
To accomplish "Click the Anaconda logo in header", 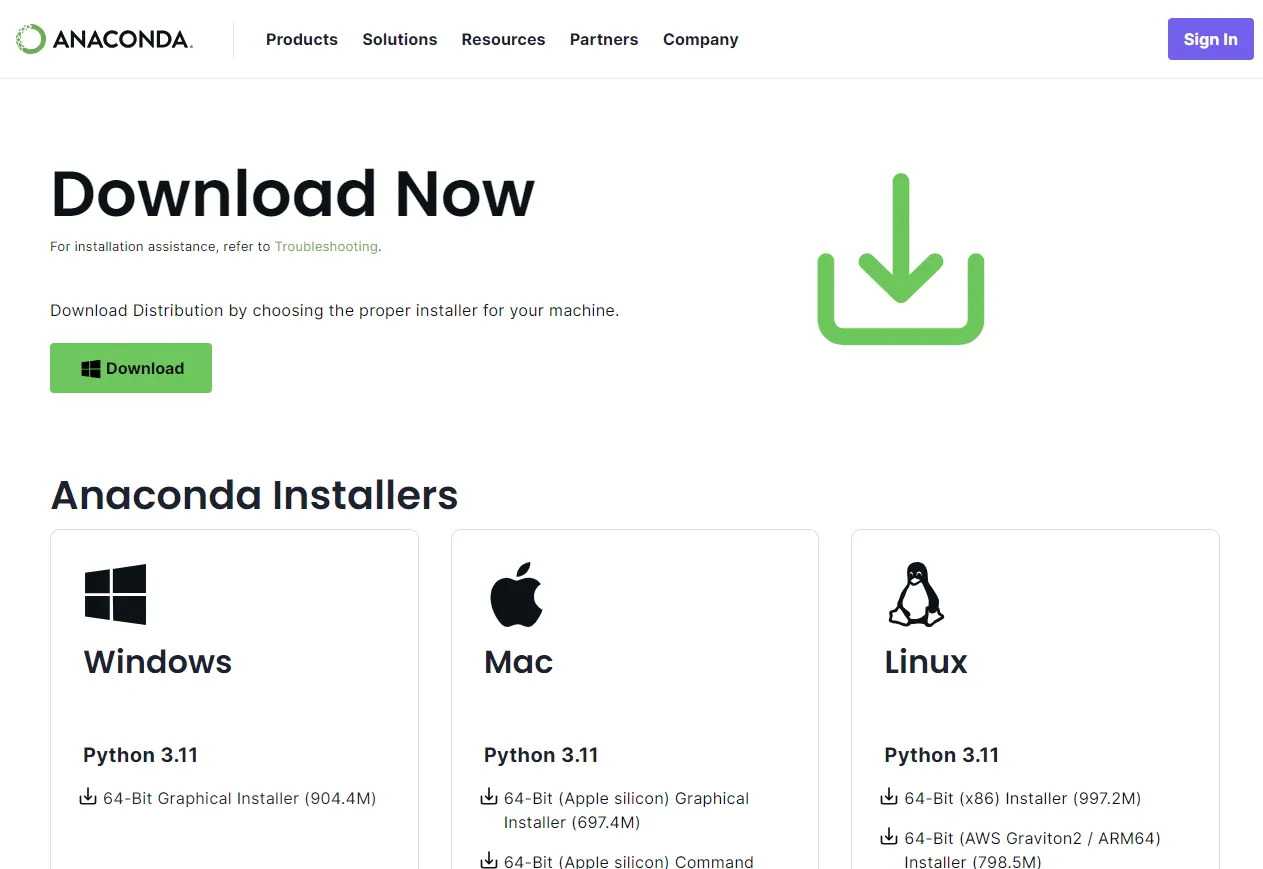I will coord(104,39).
